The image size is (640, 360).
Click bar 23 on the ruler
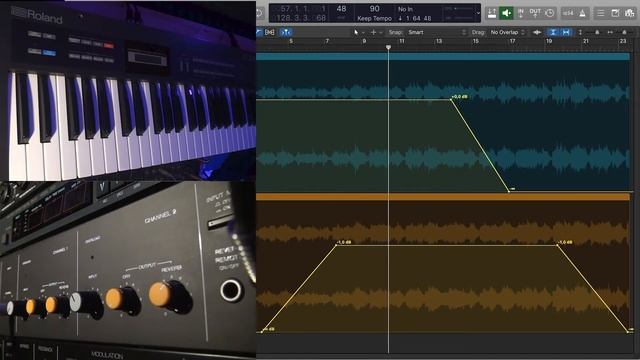point(622,41)
